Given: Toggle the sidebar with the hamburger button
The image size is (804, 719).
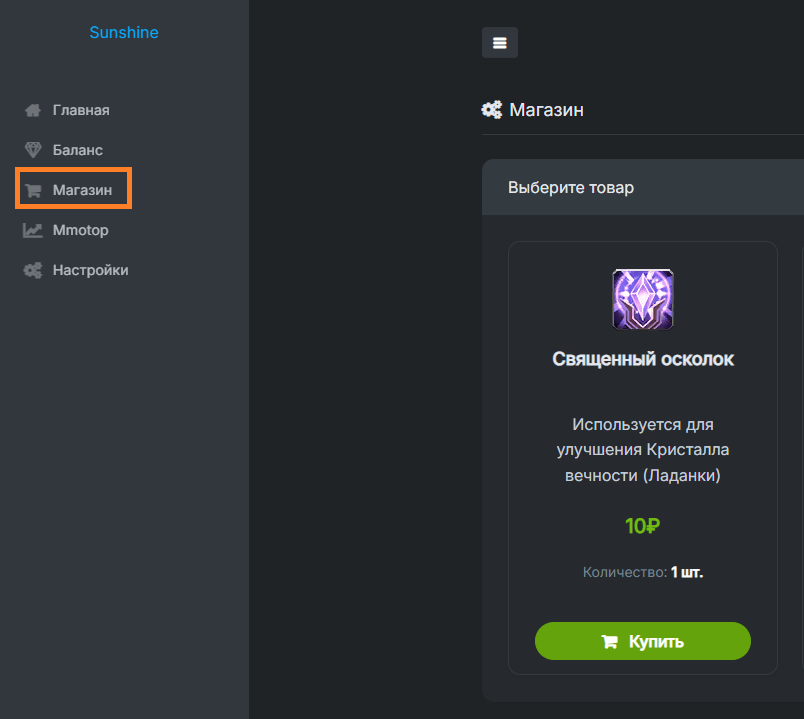Looking at the screenshot, I should tap(500, 43).
